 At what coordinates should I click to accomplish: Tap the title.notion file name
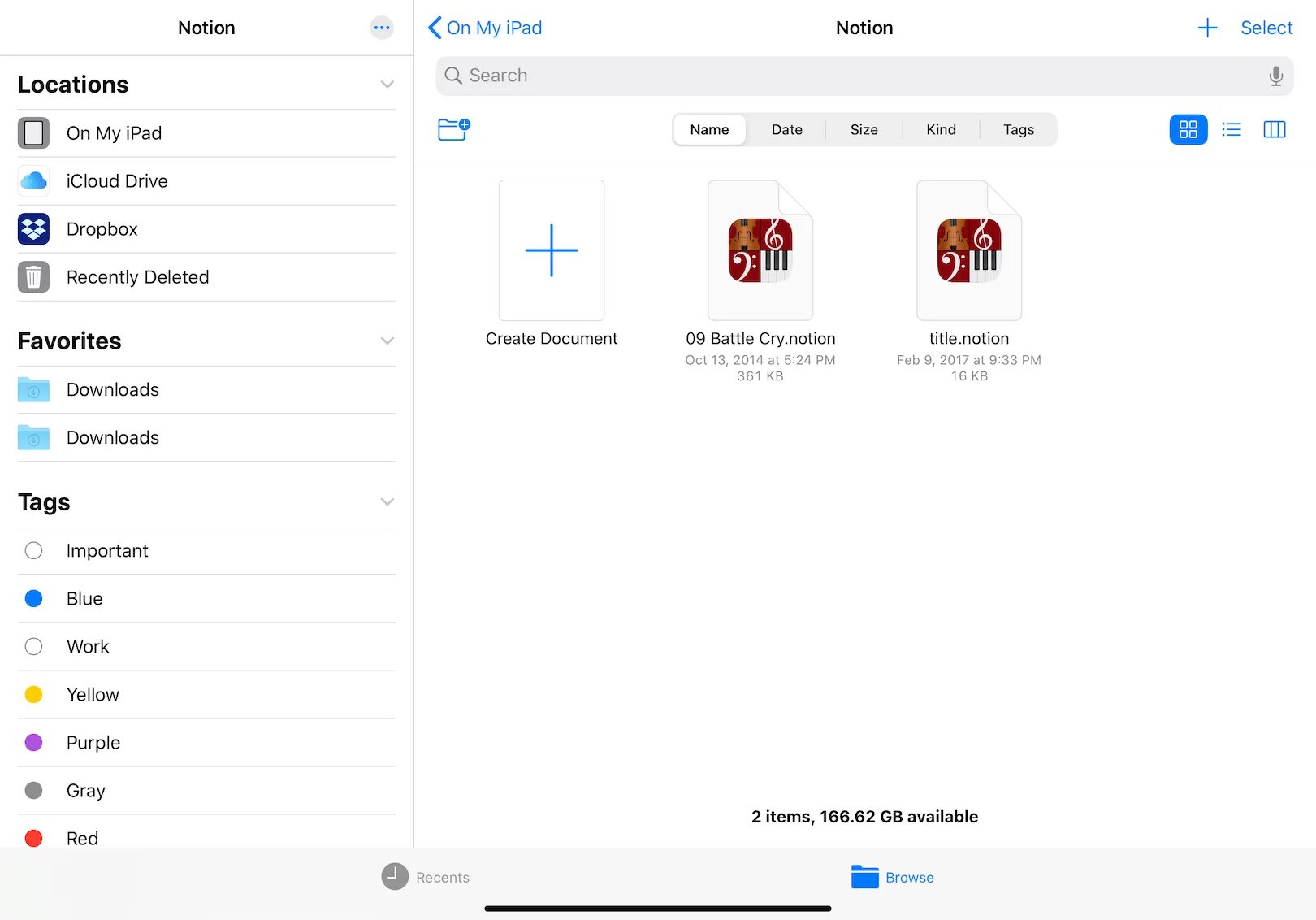[969, 339]
